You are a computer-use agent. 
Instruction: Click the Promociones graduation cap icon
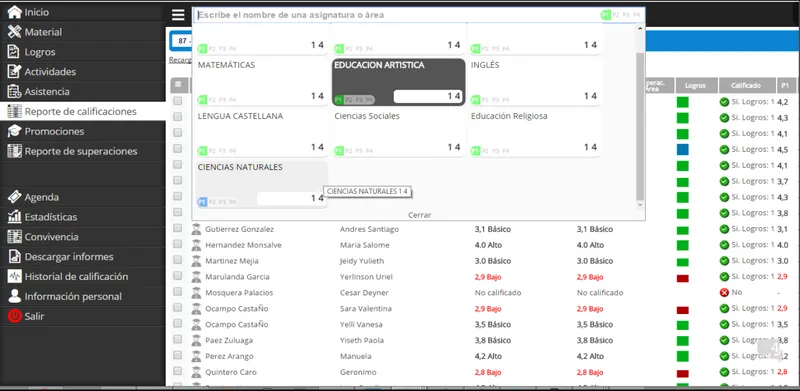[15, 131]
